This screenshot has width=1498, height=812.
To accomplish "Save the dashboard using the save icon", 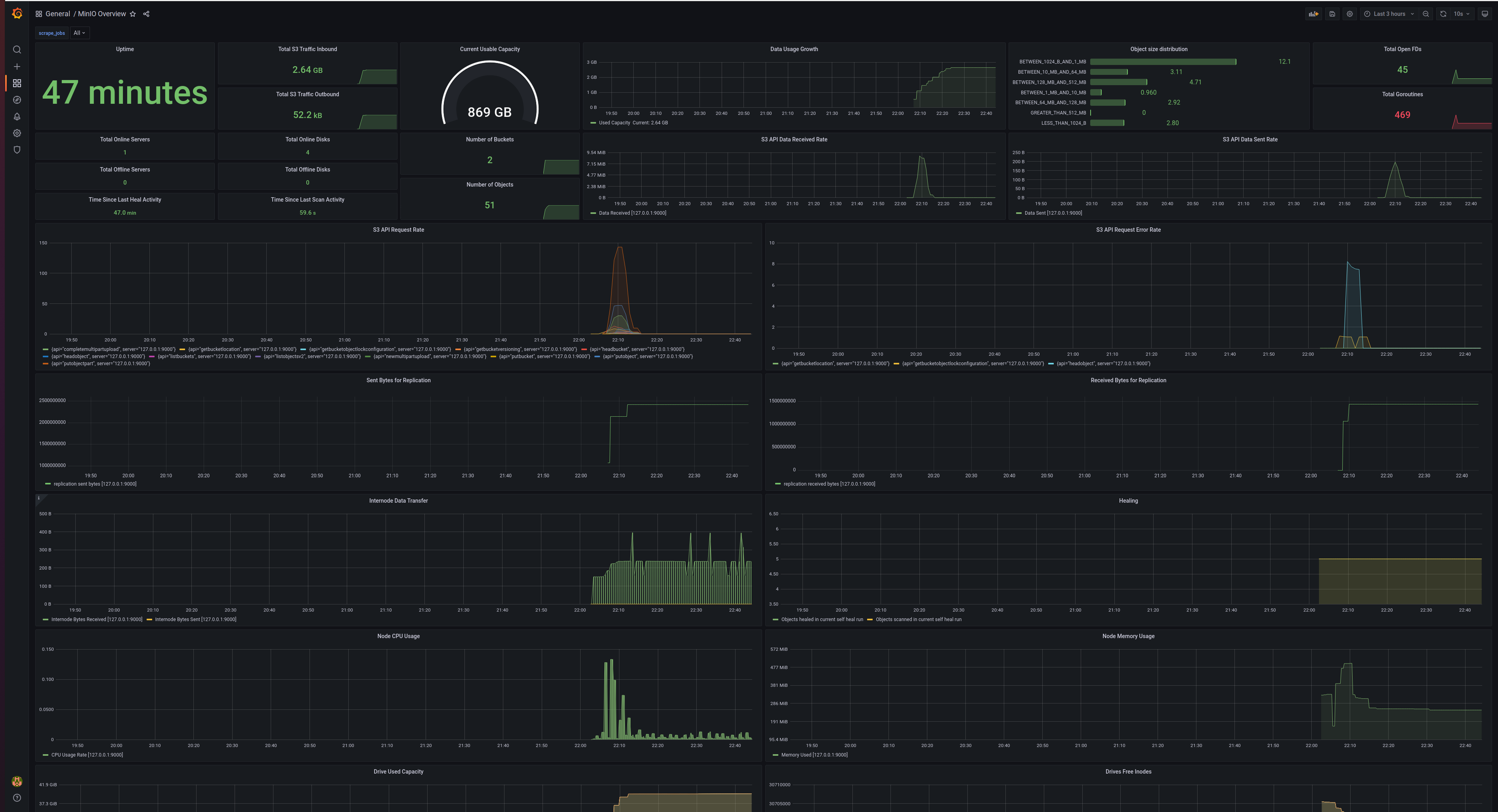I will click(1332, 13).
